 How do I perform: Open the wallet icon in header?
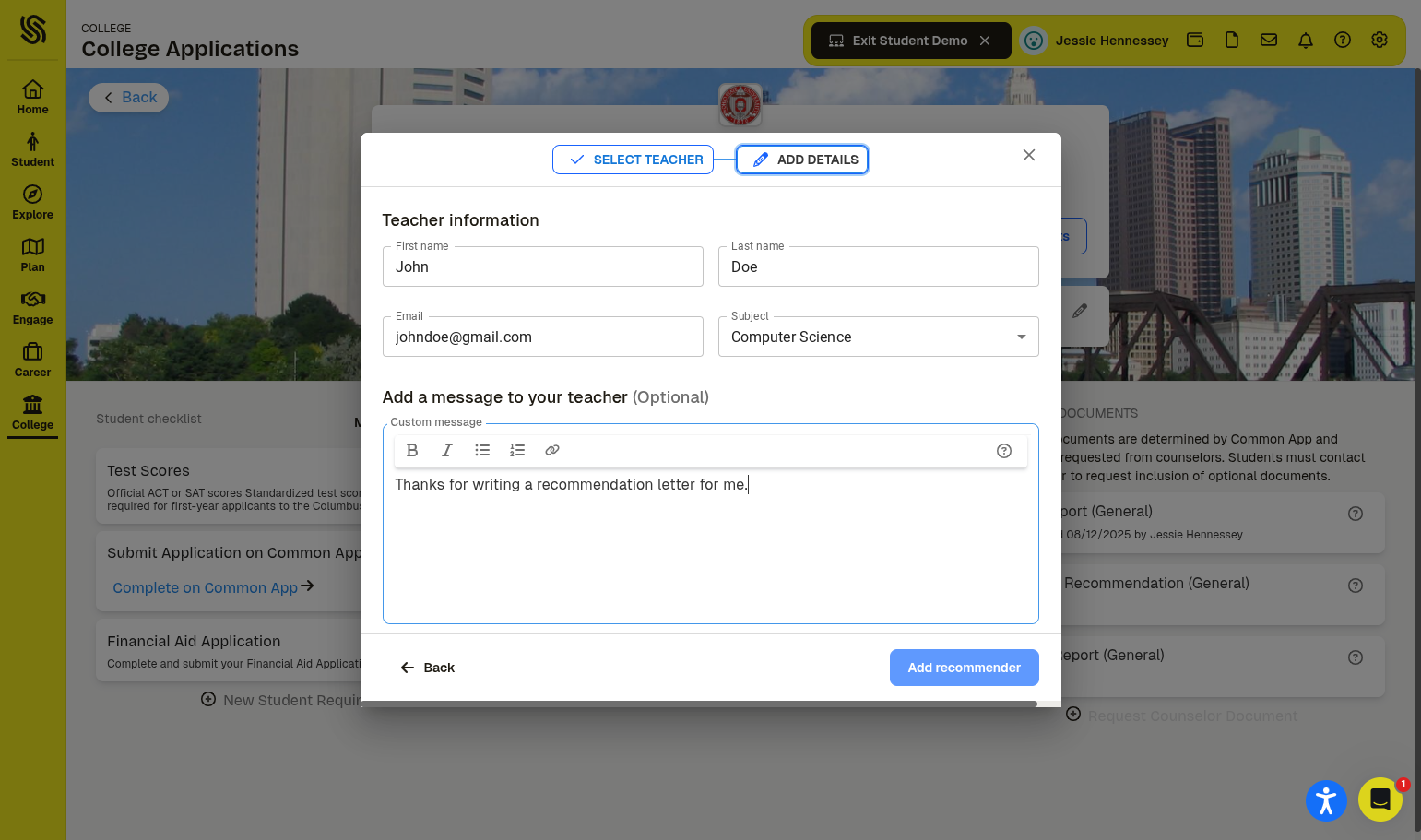click(1195, 41)
